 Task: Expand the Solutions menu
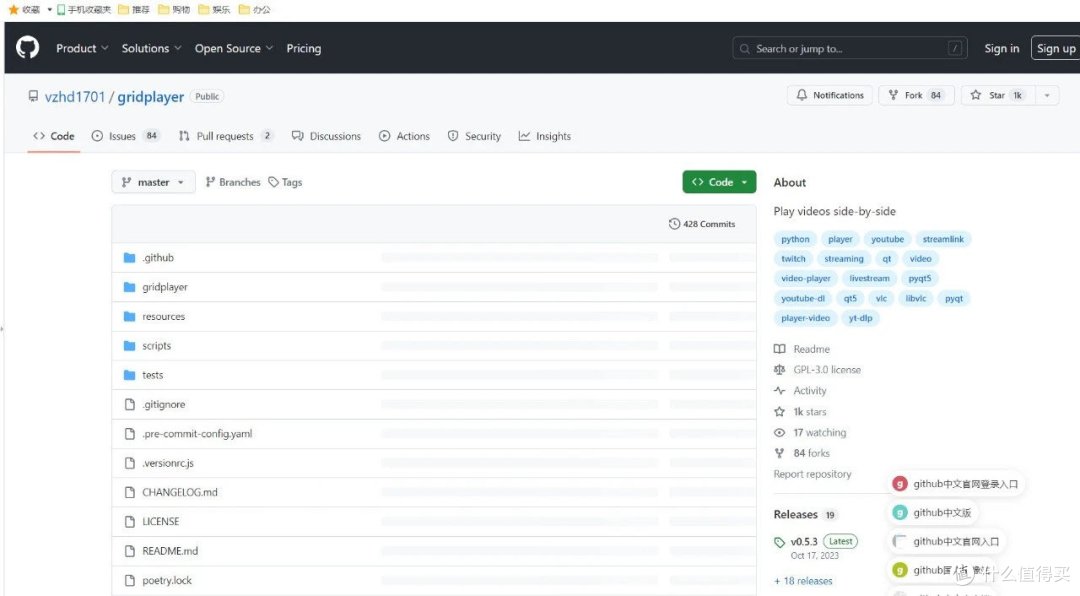(151, 48)
